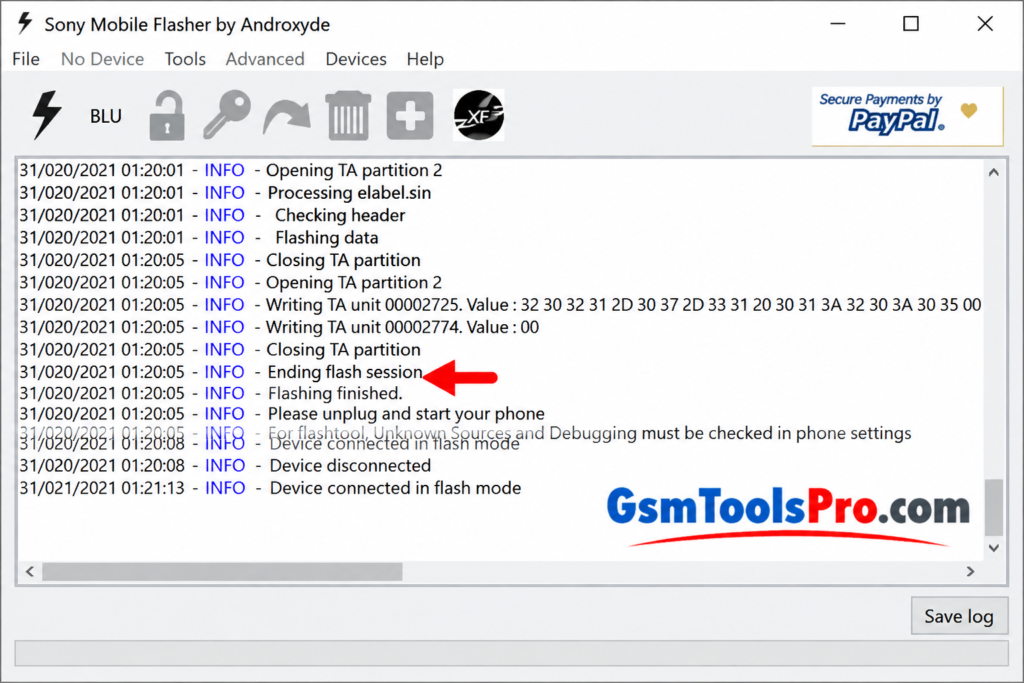This screenshot has height=683, width=1024.
Task: Click the vertical scrollbar thumb in log
Action: click(993, 507)
